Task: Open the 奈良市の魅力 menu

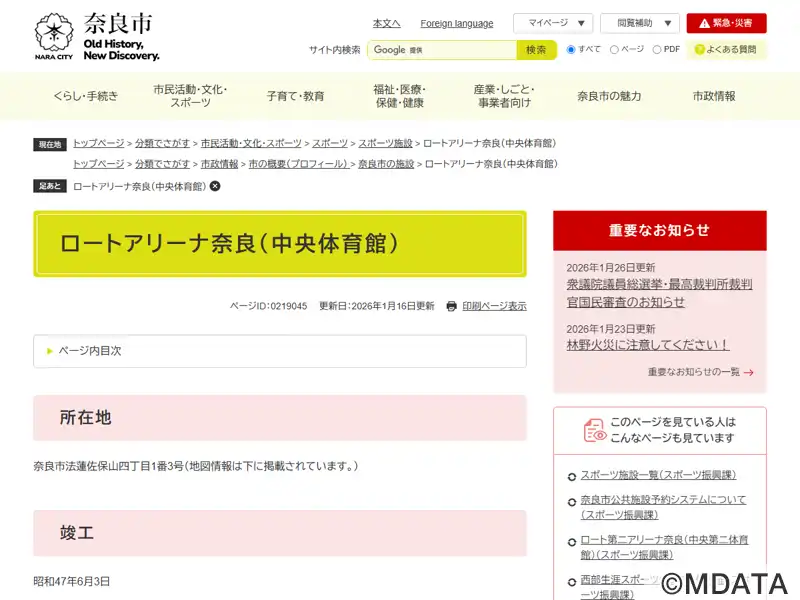Action: (x=609, y=96)
